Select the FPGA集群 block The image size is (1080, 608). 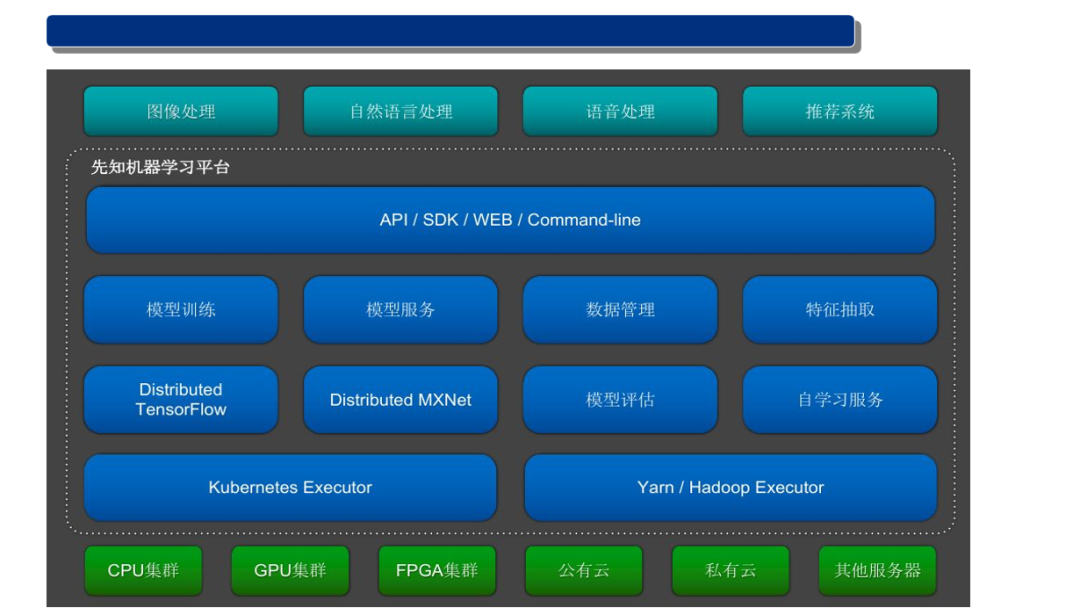pos(437,571)
